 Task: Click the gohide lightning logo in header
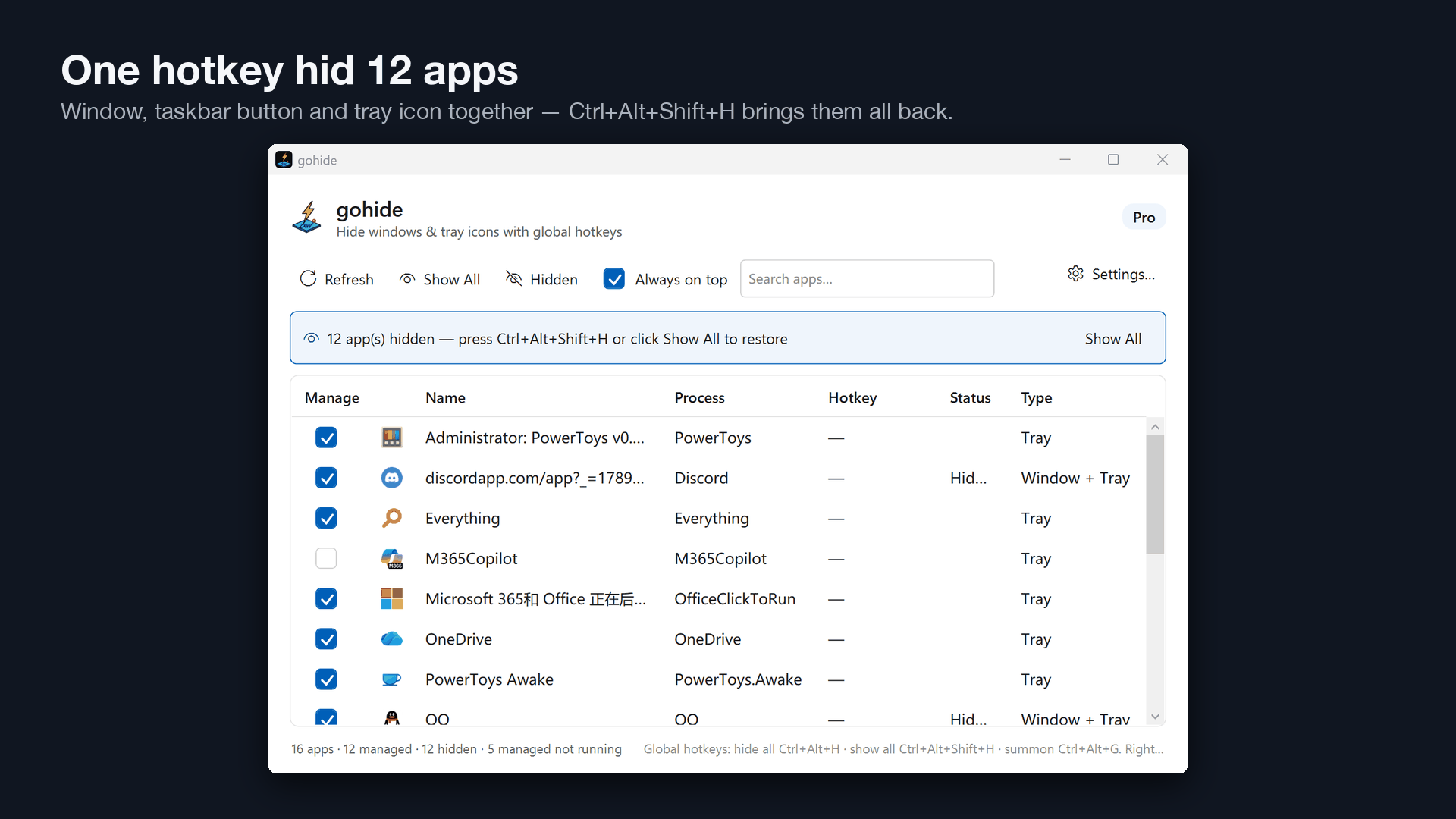click(x=307, y=218)
